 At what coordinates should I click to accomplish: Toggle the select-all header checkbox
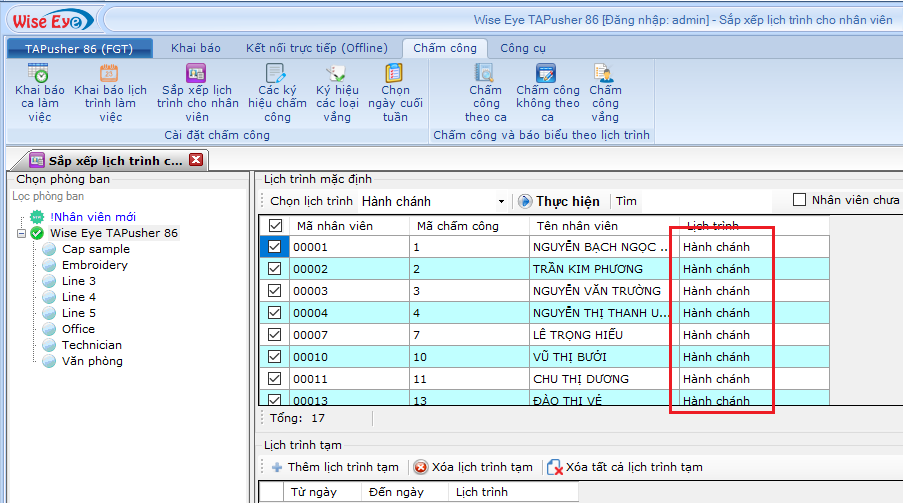coord(275,226)
